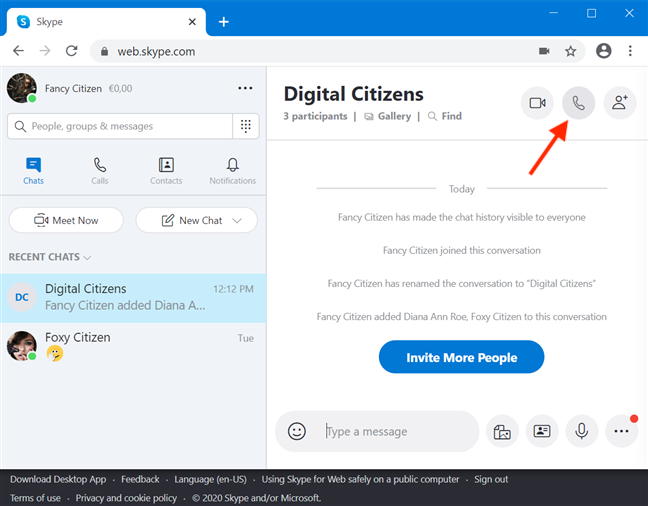Open more message options ellipsis
This screenshot has height=506, width=648.
(x=621, y=431)
